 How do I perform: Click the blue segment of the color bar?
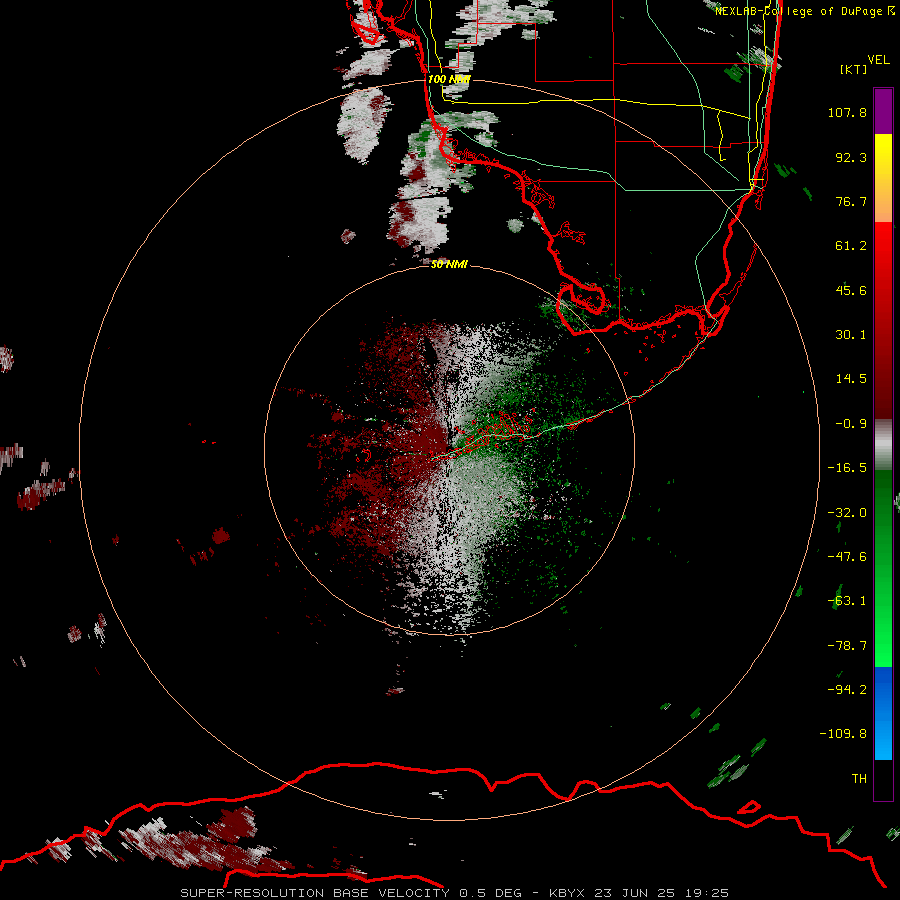[883, 713]
